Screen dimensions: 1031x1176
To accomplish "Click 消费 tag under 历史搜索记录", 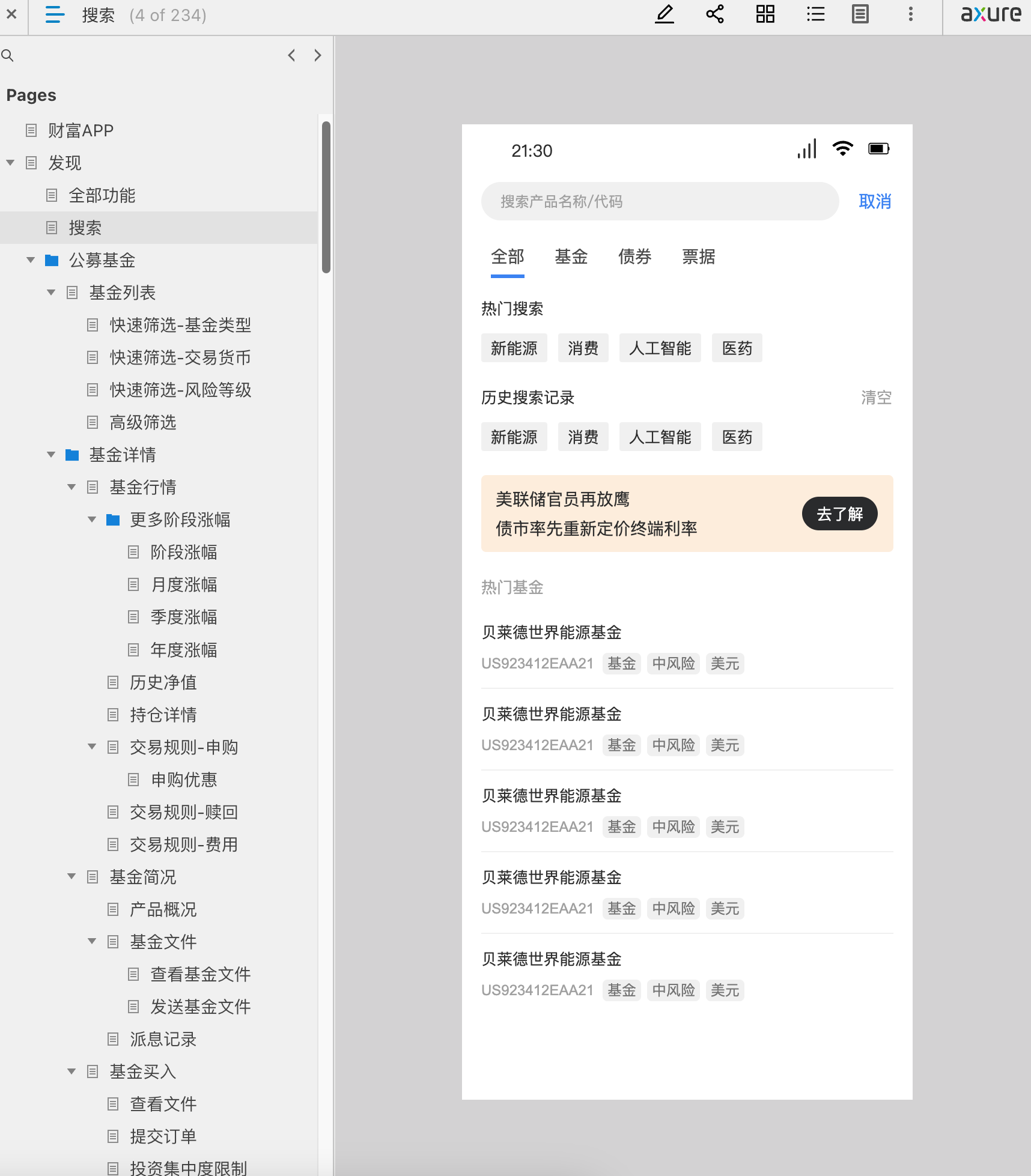I will (x=583, y=437).
